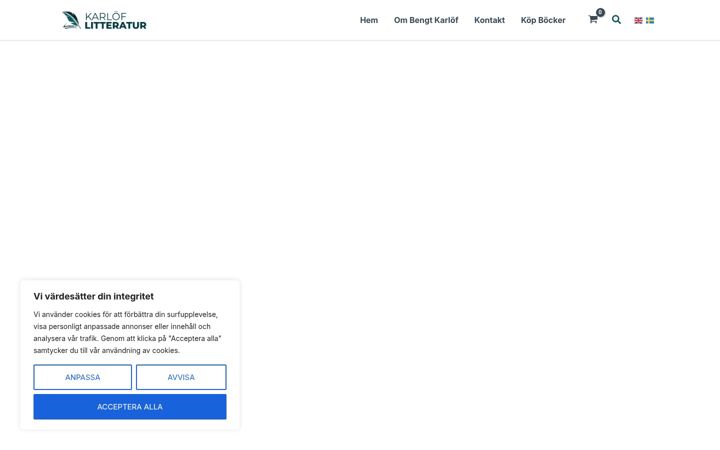Click the Karlöf Litteratur logo
Viewport: 720px width, 450px height.
click(104, 20)
